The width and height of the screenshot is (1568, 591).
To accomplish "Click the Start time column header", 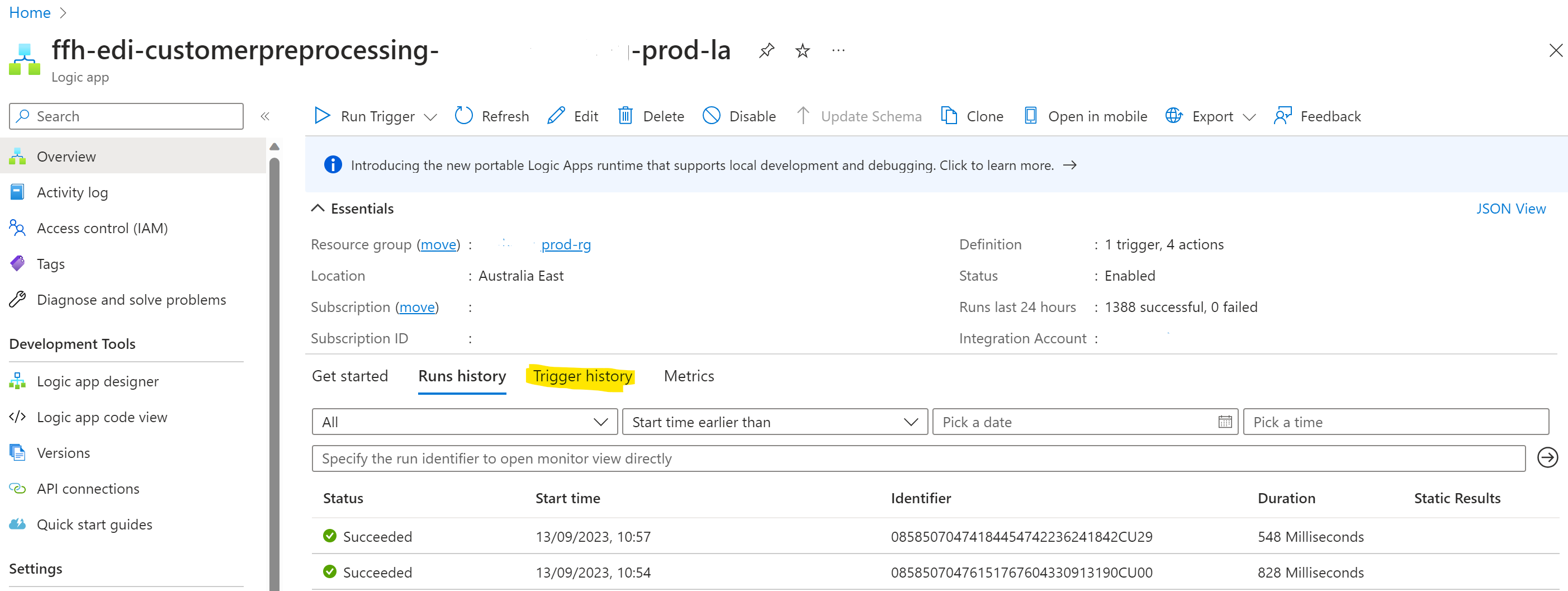I will click(567, 499).
